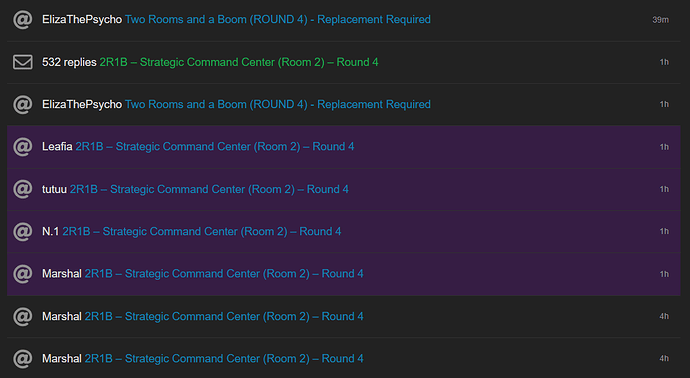This screenshot has height=378, width=690.
Task: Click the 532 replies text
Action: tap(69, 62)
